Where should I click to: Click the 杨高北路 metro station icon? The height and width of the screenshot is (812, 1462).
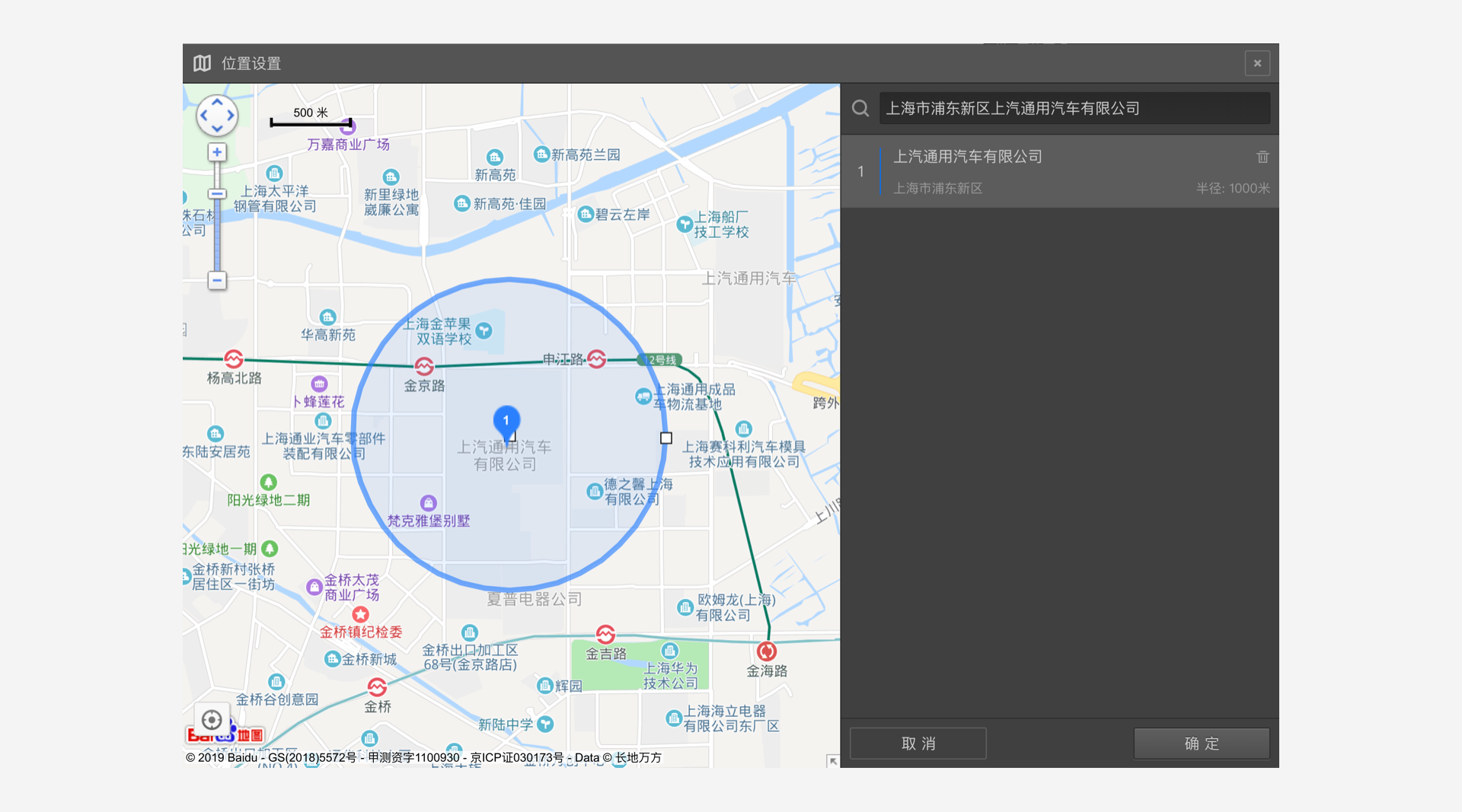click(234, 359)
